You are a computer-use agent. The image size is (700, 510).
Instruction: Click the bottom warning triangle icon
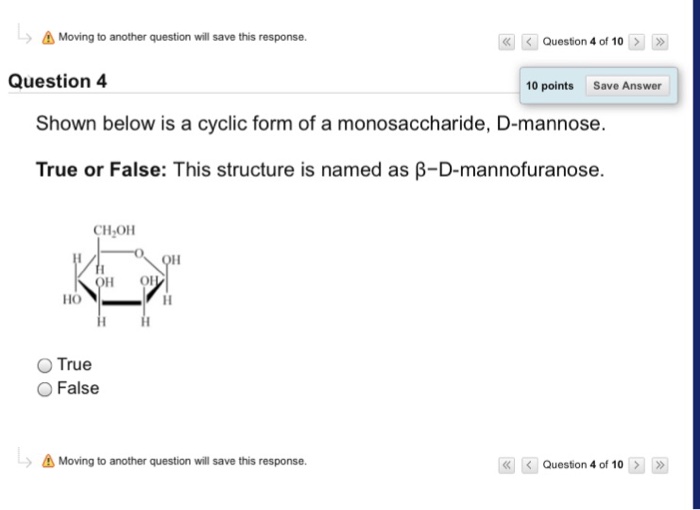[x=48, y=462]
